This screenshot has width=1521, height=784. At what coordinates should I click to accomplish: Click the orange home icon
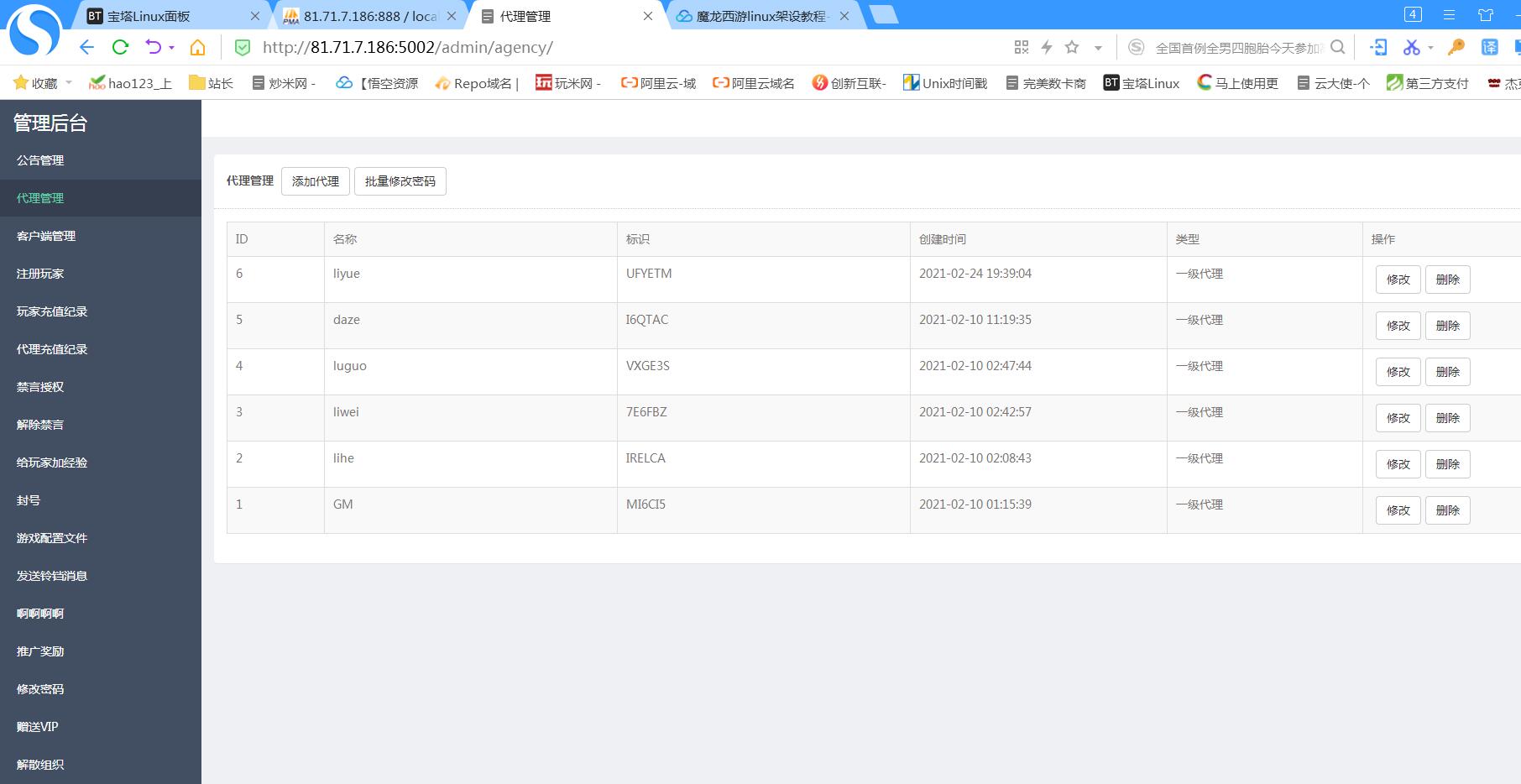(198, 48)
